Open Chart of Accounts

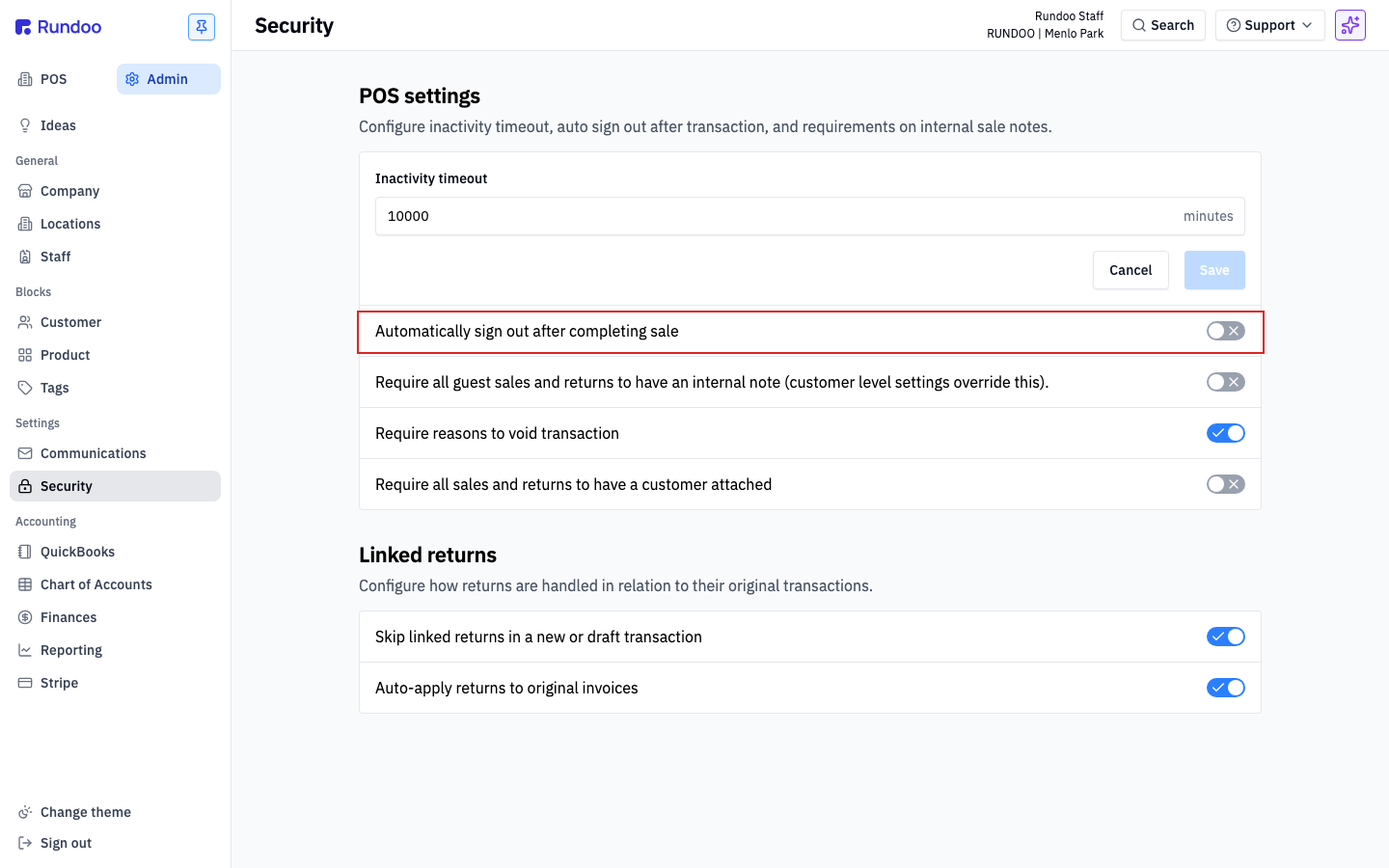point(116,584)
